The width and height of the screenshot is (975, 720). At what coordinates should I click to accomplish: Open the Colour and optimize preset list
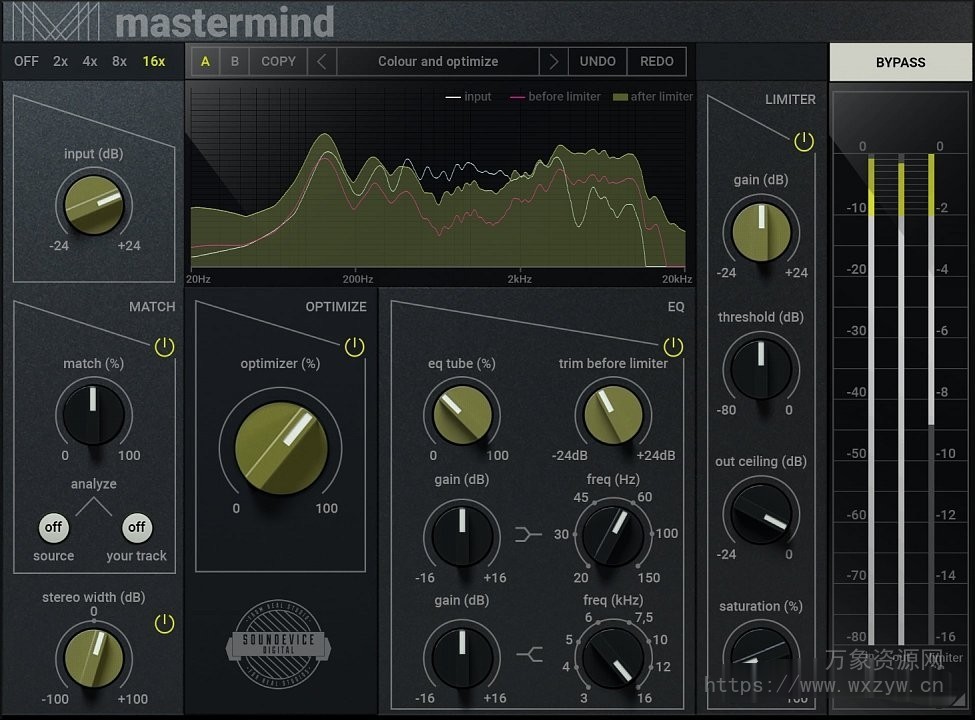(437, 61)
